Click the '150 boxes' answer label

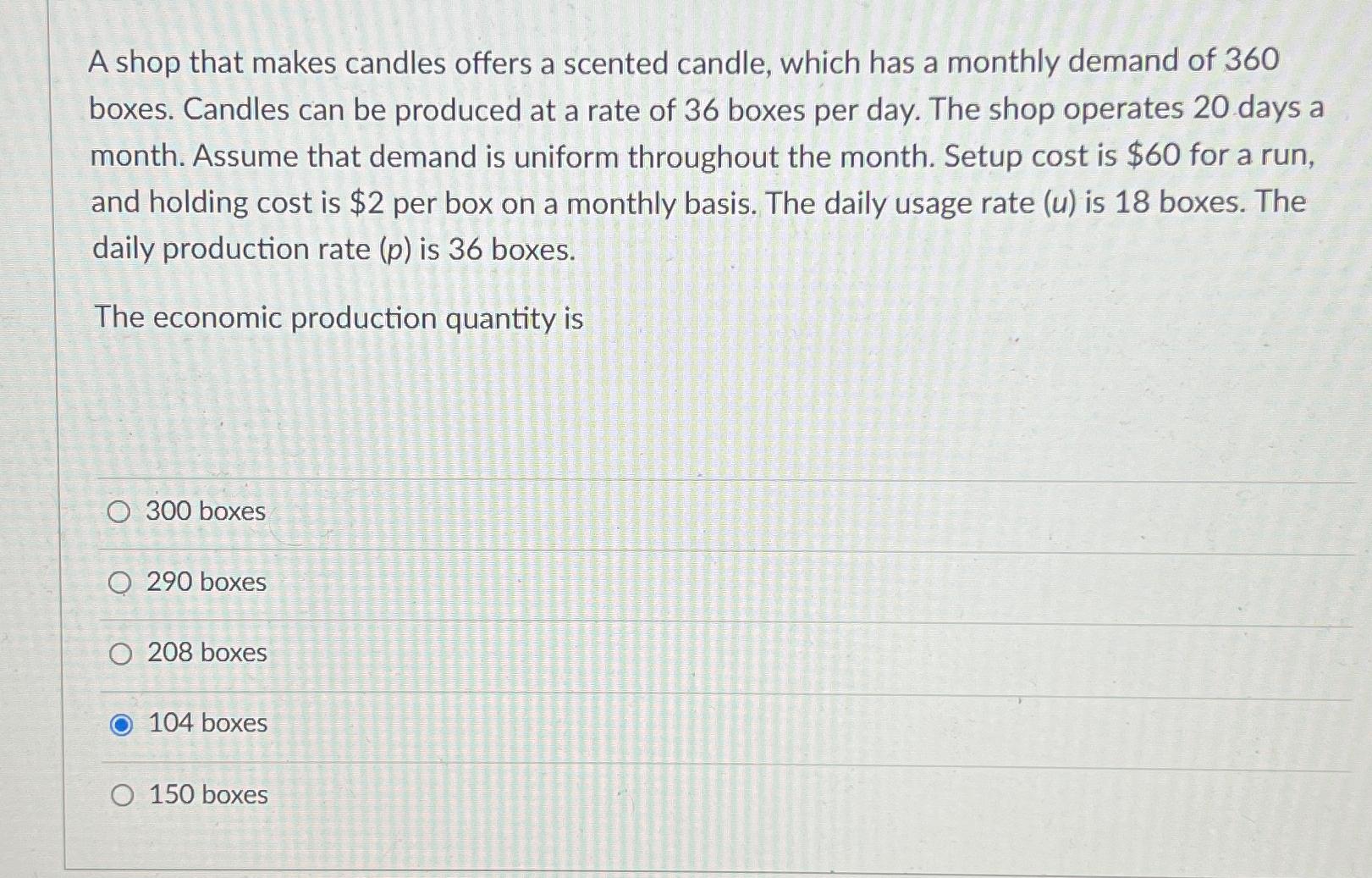tap(209, 794)
